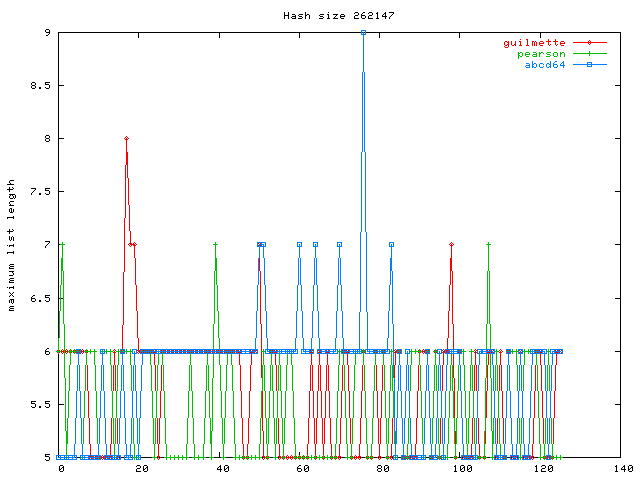Click the x-axis tick label 60
The height and width of the screenshot is (480, 640).
point(302,469)
